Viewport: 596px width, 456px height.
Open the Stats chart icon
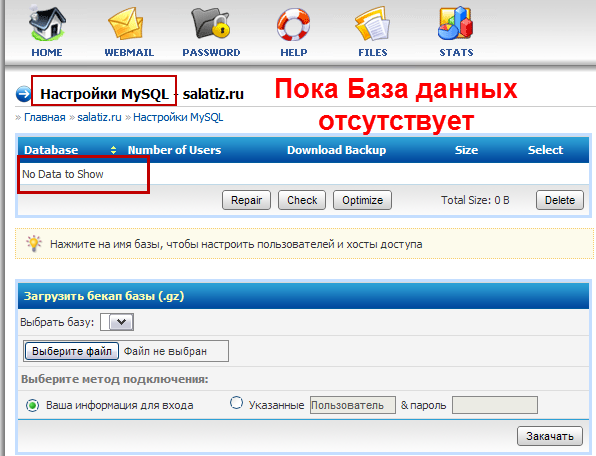pos(455,24)
